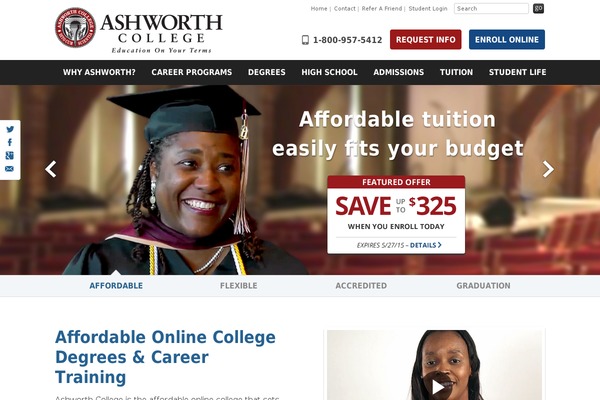Click into the Search input field
The height and width of the screenshot is (400, 600).
(x=491, y=8)
